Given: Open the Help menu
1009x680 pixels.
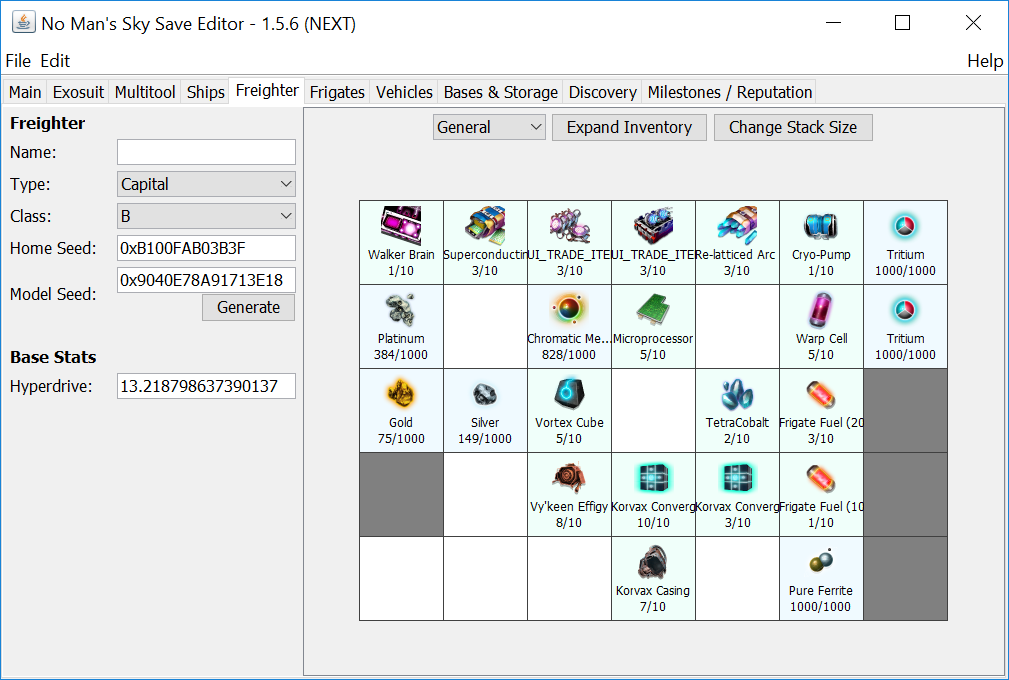Looking at the screenshot, I should pos(985,61).
